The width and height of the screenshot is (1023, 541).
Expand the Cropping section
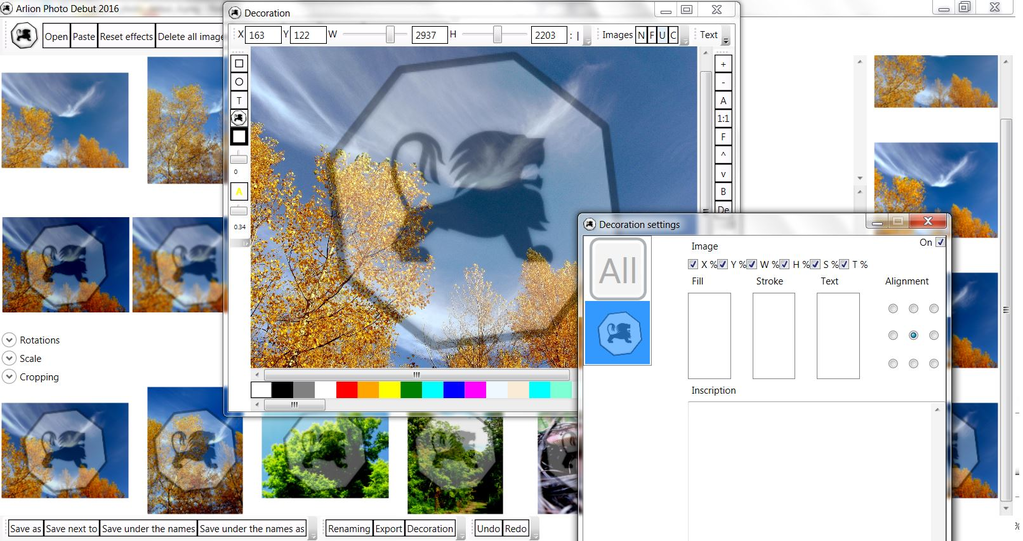pos(9,377)
